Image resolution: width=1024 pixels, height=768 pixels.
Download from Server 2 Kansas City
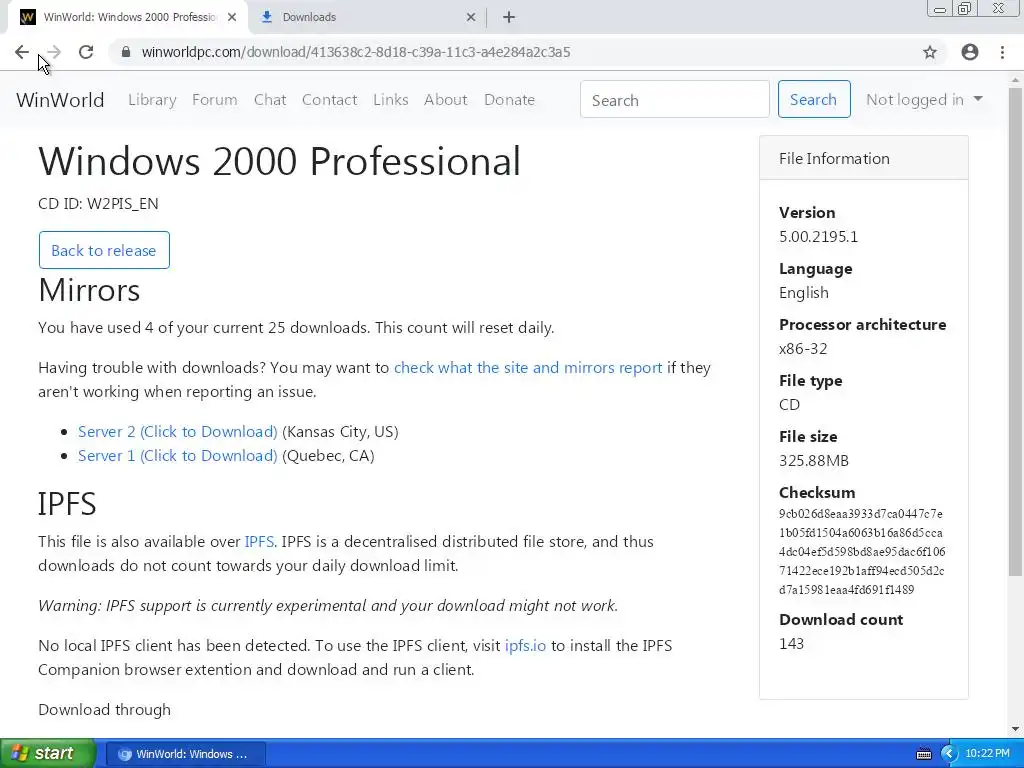point(178,432)
